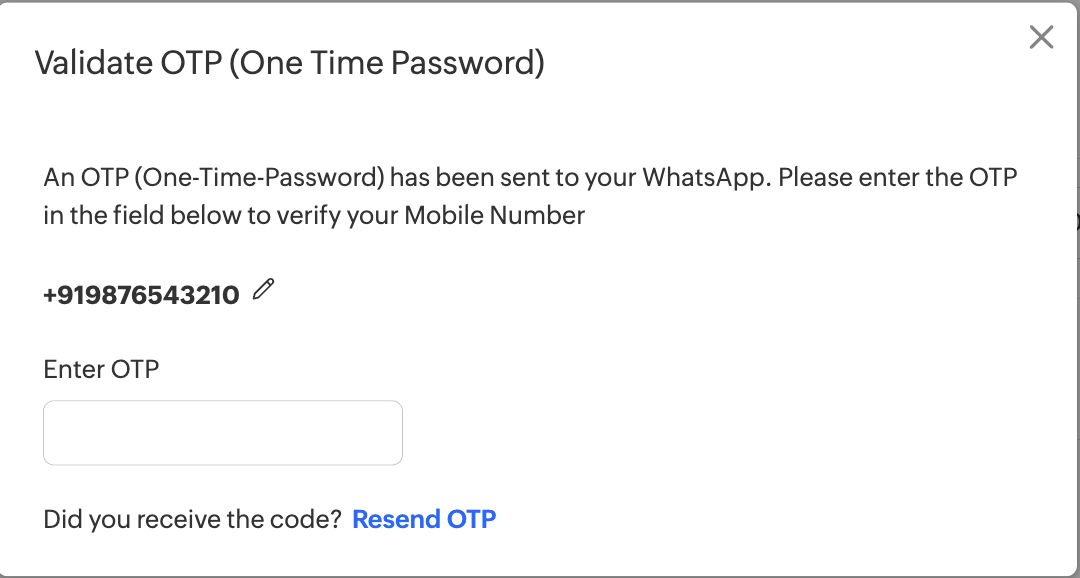
Task: Click the pencil icon to edit mobile number
Action: (x=263, y=290)
